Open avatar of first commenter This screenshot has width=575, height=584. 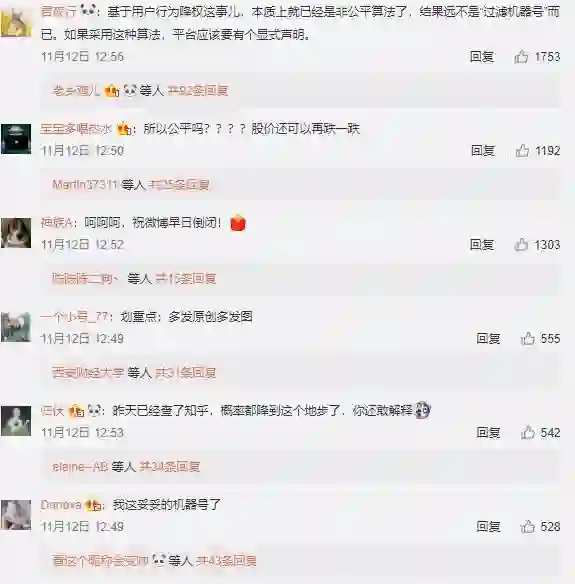pyautogui.click(x=16, y=22)
